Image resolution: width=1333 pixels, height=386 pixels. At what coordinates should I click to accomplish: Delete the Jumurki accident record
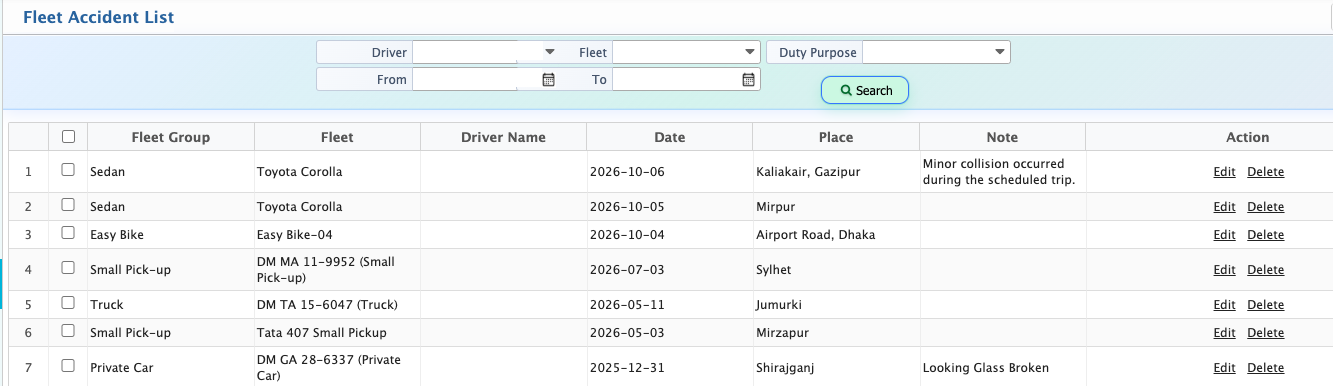(x=1265, y=305)
